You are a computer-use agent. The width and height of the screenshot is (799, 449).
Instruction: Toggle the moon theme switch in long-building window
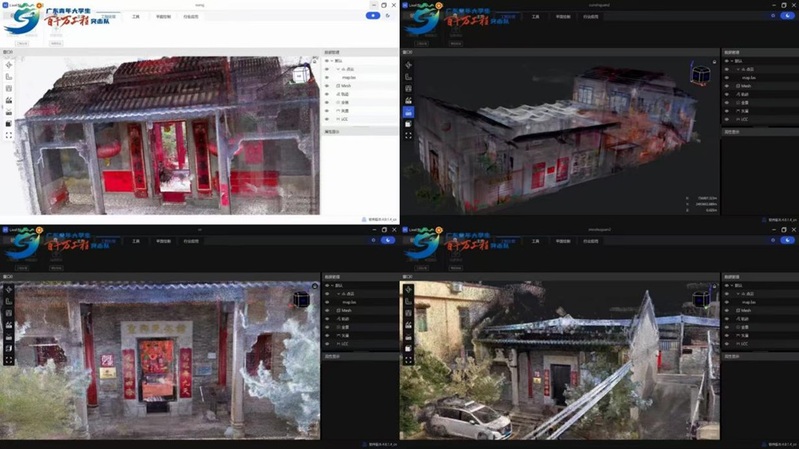(x=787, y=16)
